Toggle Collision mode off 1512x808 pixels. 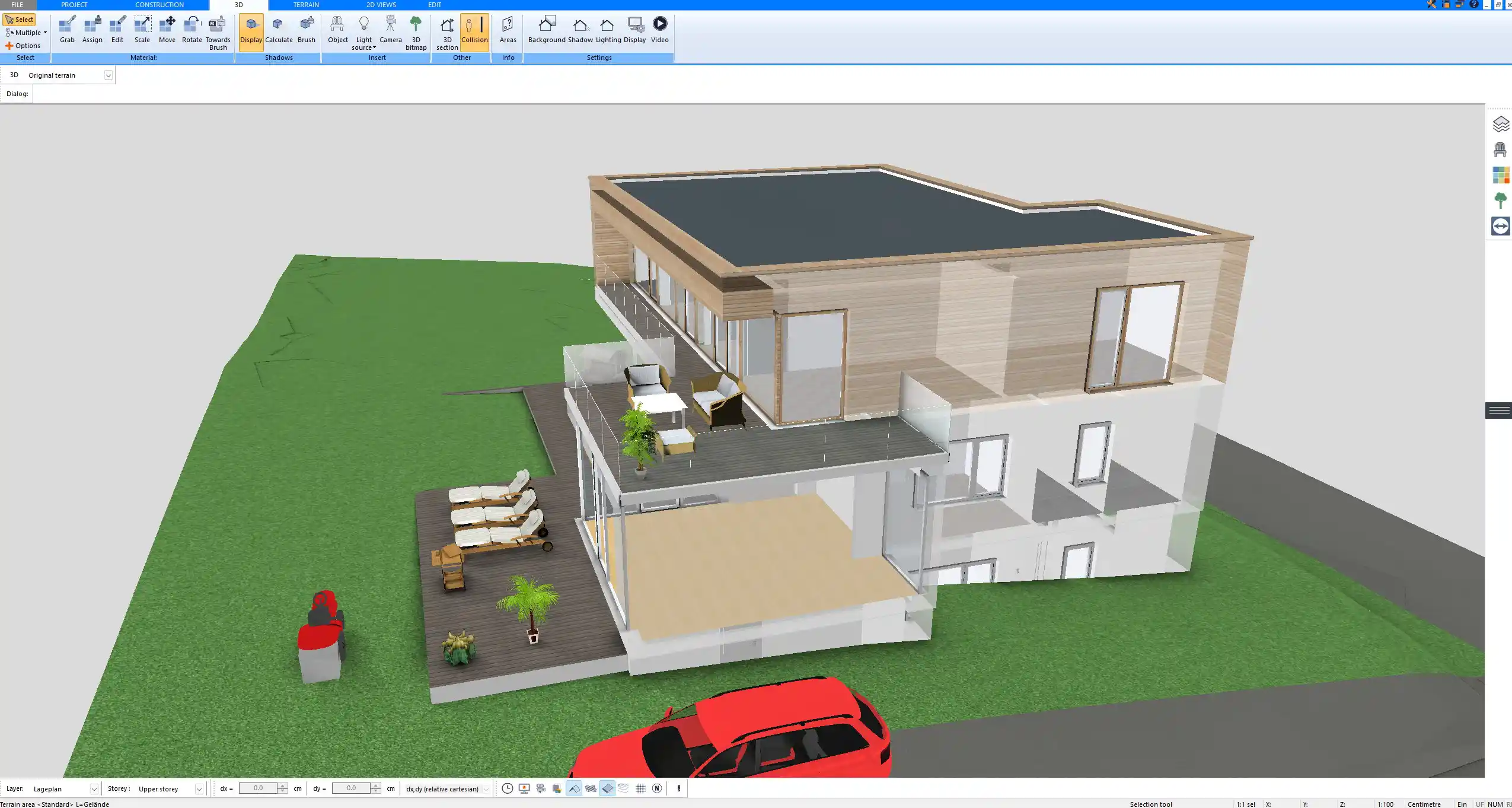[474, 30]
